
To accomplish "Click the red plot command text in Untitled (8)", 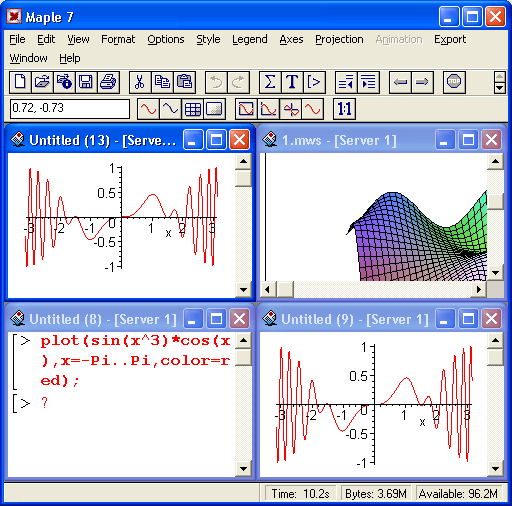I will point(135,361).
